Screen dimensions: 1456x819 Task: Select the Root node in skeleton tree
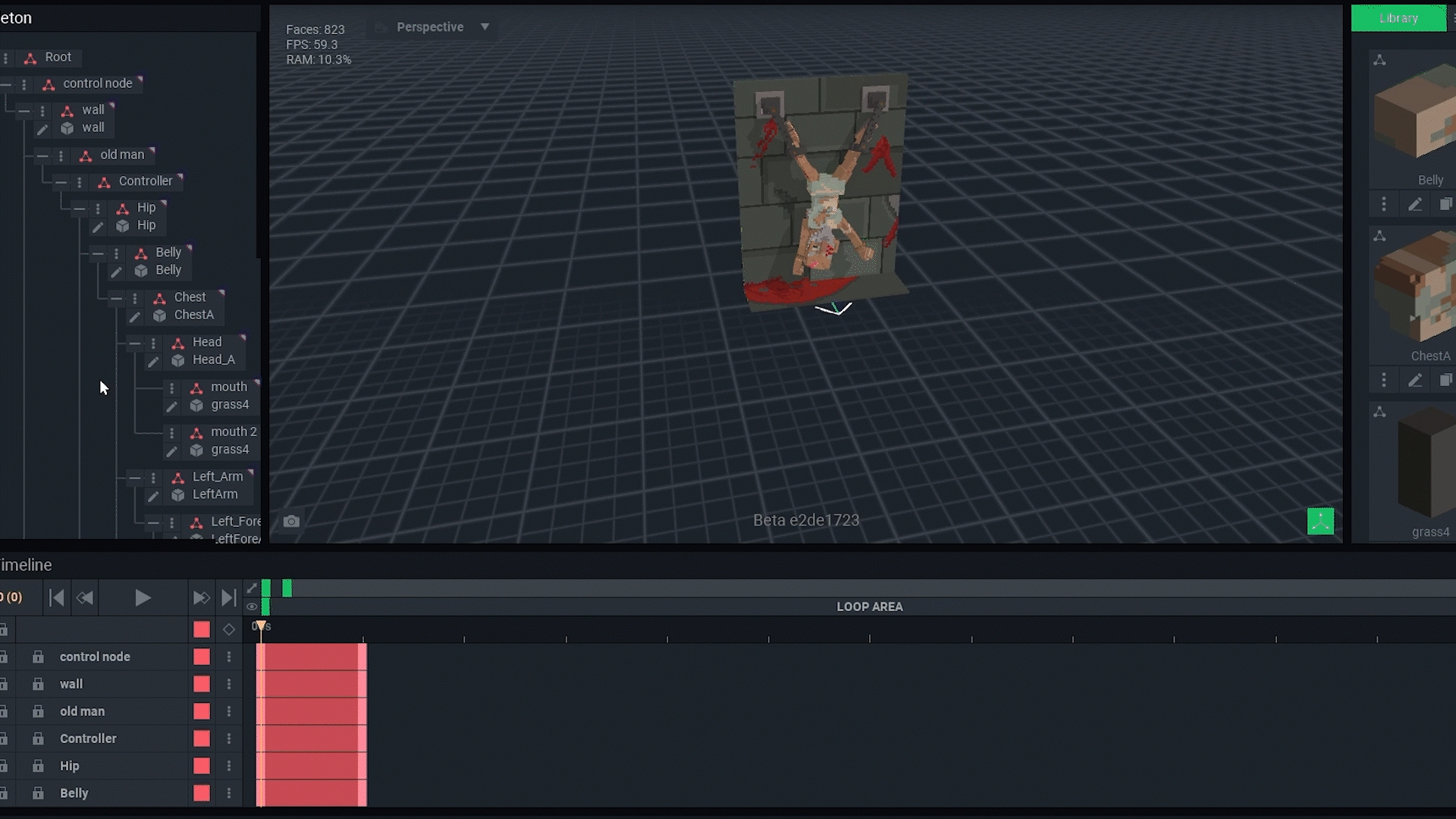(58, 58)
